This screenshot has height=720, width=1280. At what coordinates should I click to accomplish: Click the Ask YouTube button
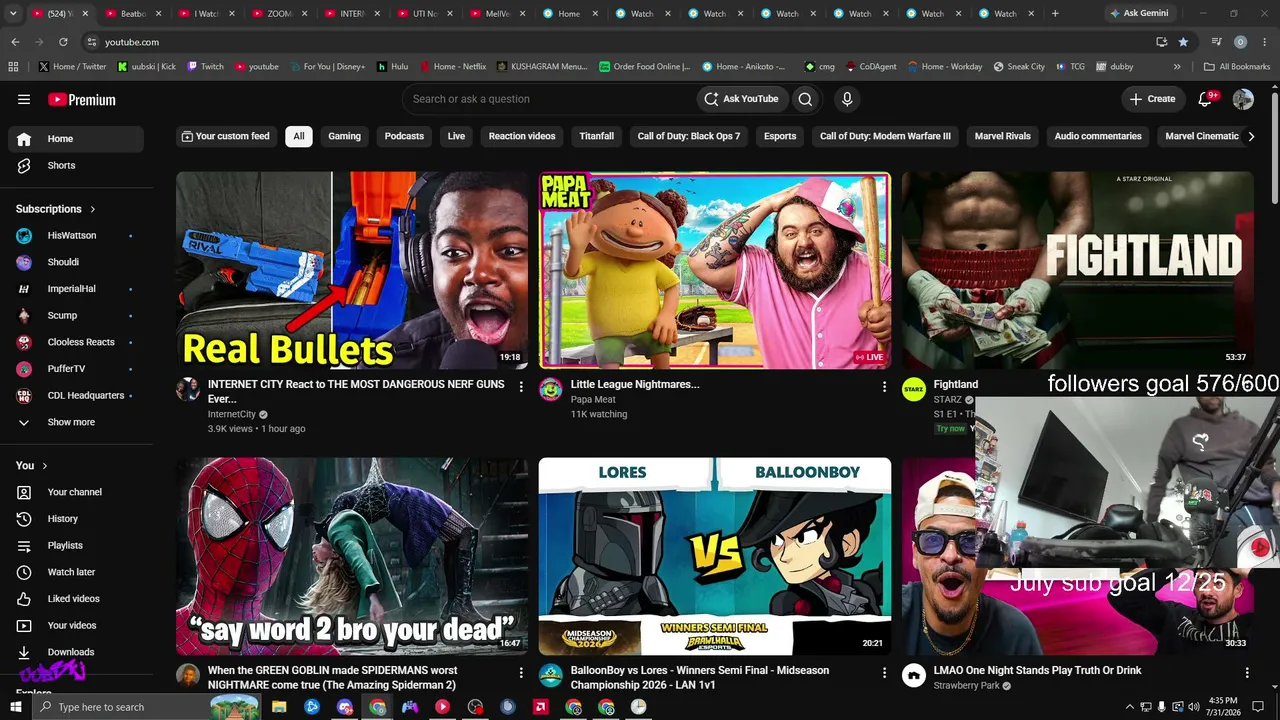coord(741,99)
